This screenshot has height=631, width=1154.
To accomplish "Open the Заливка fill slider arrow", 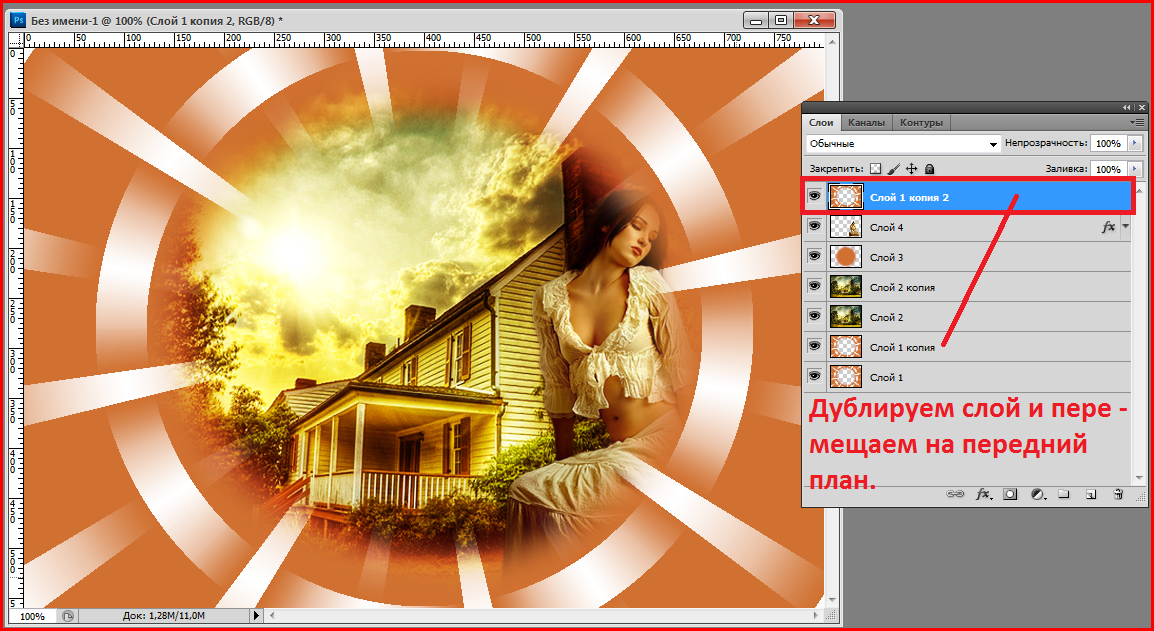I will coord(1134,169).
